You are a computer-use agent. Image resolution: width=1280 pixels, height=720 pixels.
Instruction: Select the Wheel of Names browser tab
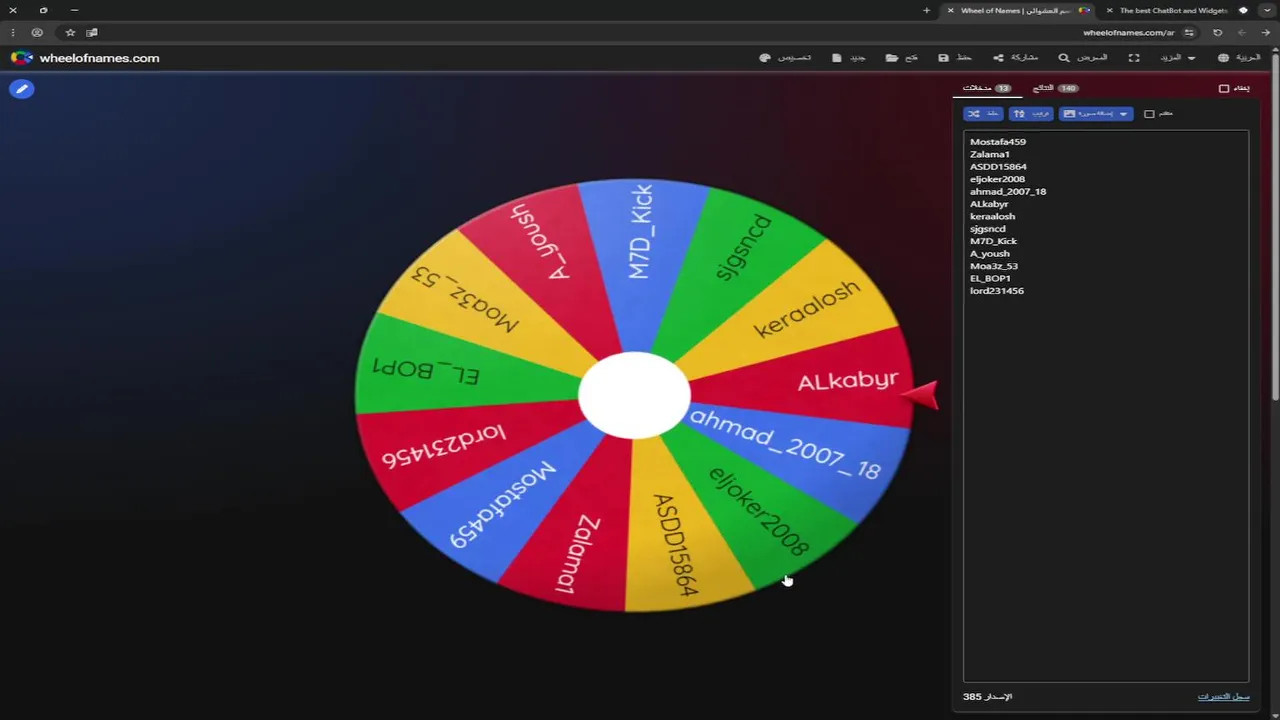(x=1018, y=10)
